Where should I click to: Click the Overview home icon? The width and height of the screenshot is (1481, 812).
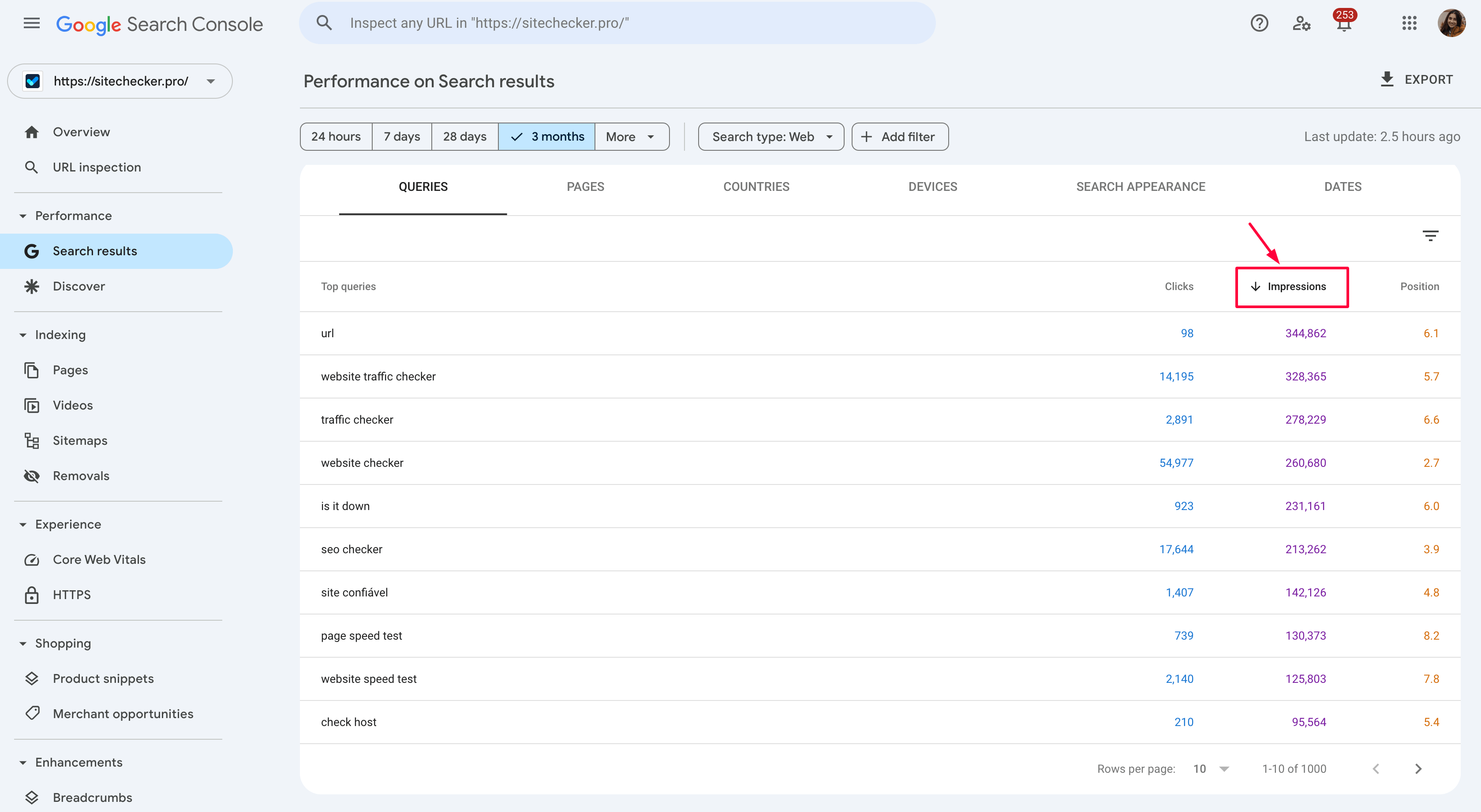point(32,132)
